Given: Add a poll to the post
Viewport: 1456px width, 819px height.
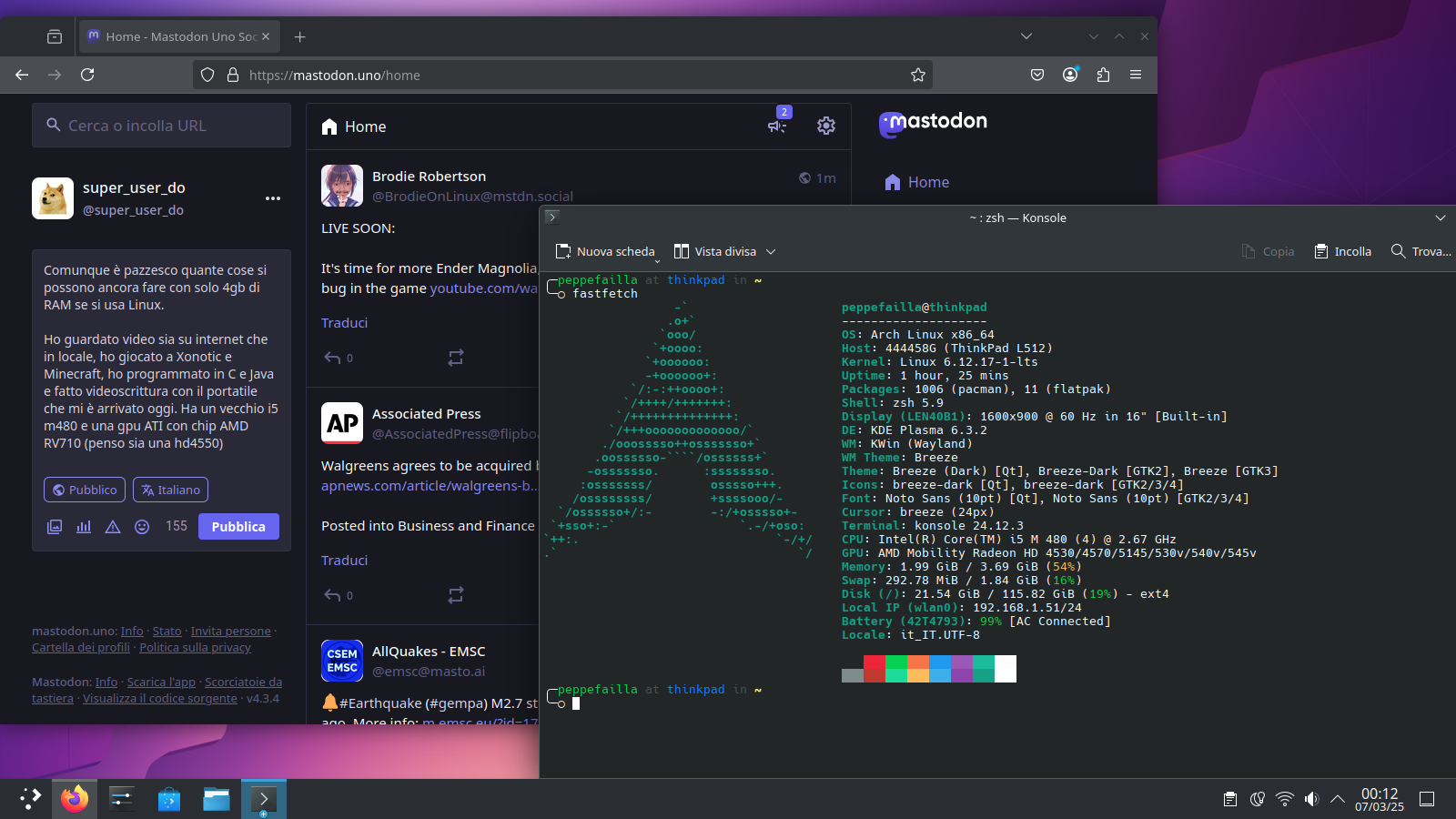Looking at the screenshot, I should click(x=84, y=527).
